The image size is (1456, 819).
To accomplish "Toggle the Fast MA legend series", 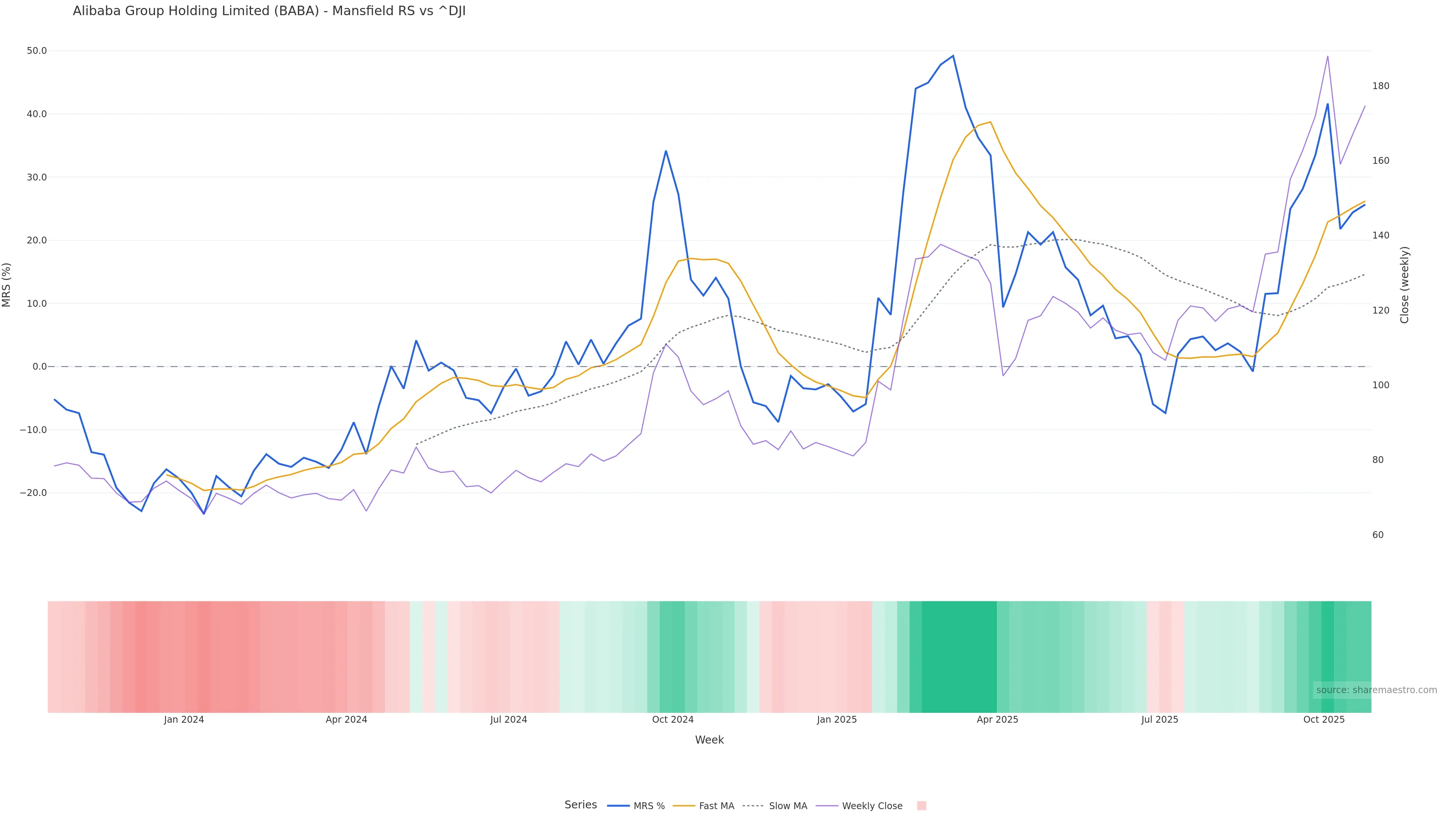I will [716, 805].
